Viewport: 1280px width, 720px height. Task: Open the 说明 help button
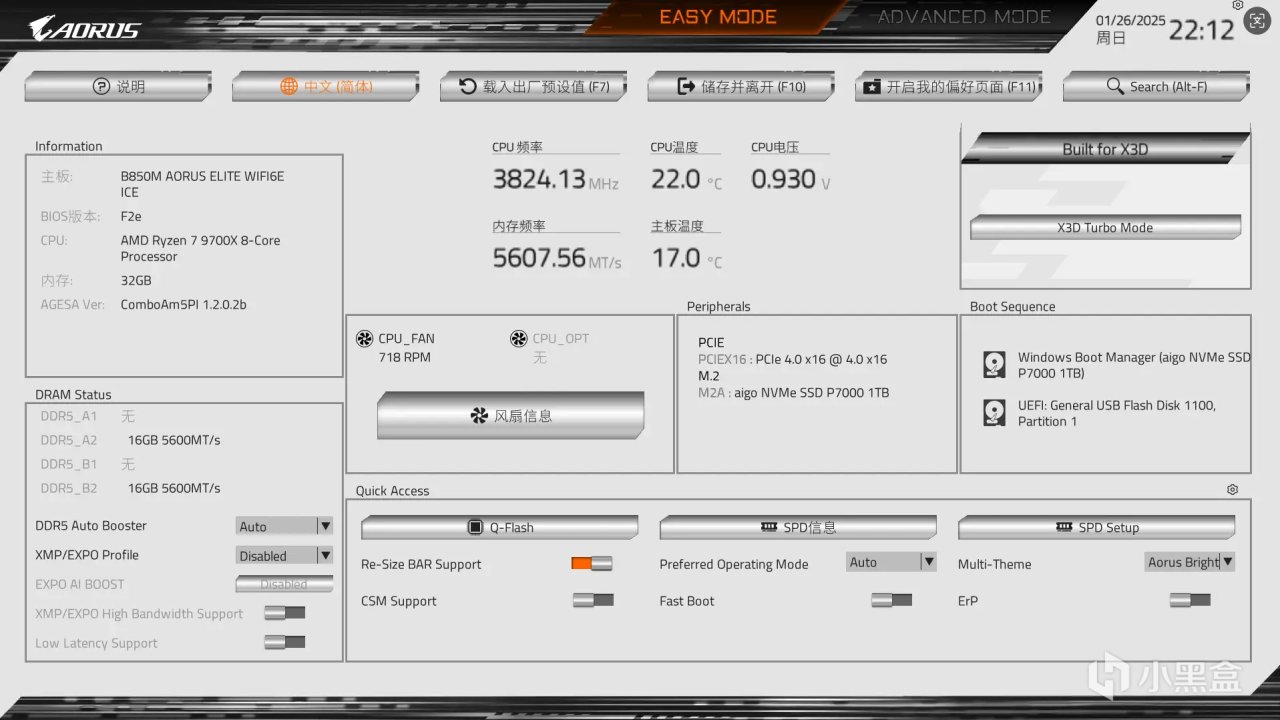[x=118, y=87]
